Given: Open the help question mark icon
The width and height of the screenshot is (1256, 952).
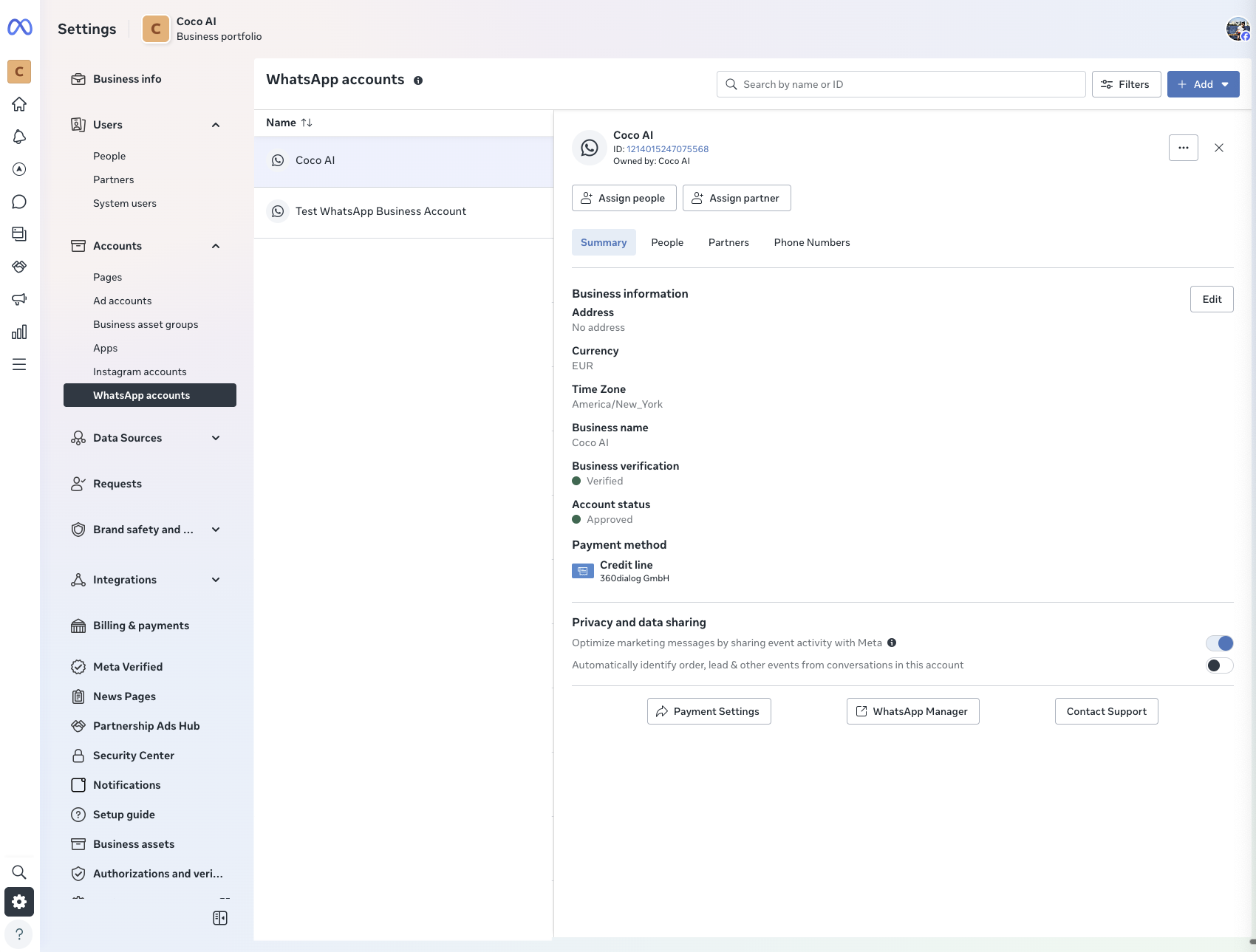Looking at the screenshot, I should [19, 934].
